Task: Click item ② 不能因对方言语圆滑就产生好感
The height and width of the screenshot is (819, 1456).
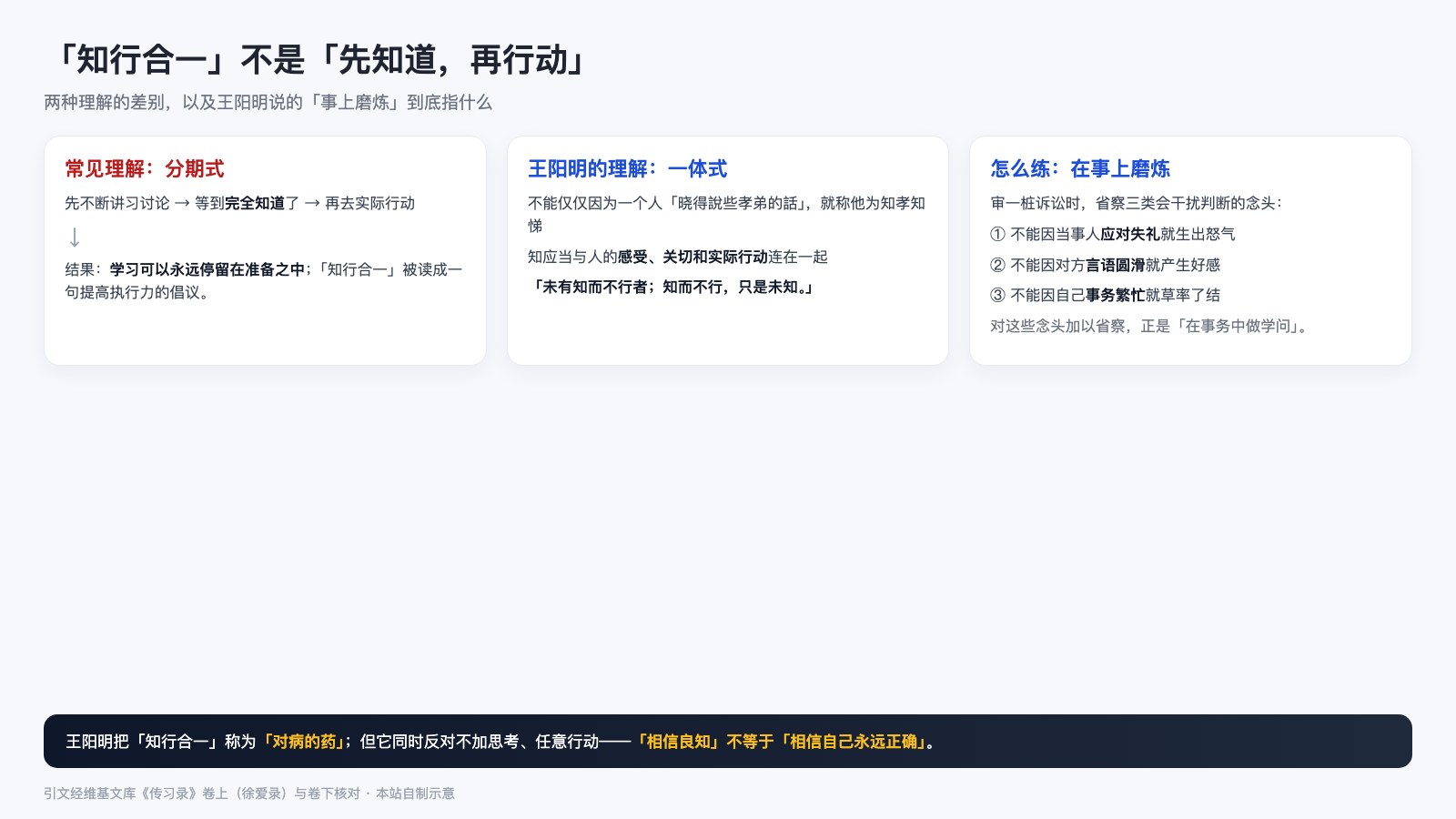Action: click(1106, 265)
